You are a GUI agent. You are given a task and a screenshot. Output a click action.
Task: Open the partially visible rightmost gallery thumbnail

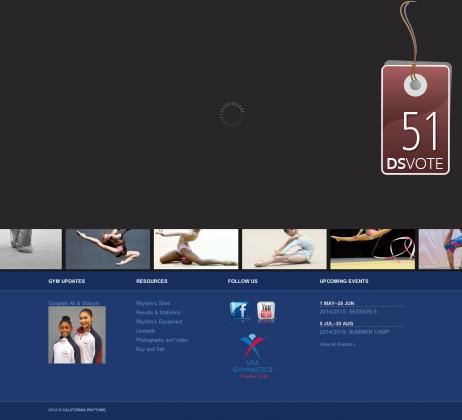(x=440, y=249)
